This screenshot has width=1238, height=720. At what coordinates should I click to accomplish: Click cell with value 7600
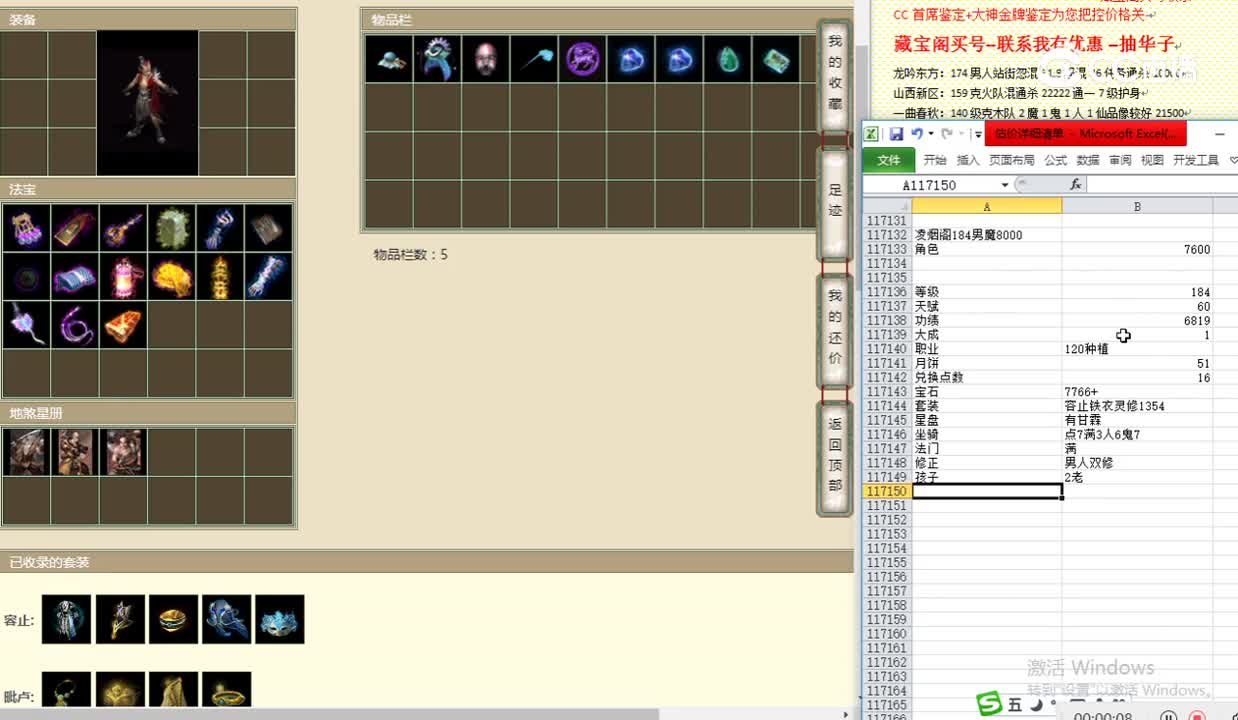(x=1137, y=250)
